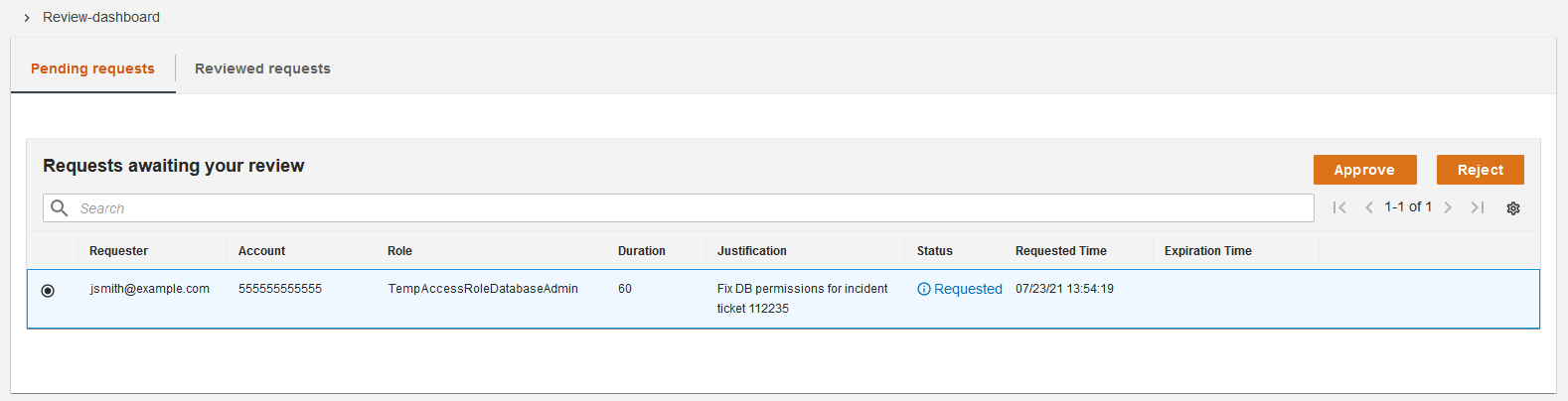Go to first page of results
The height and width of the screenshot is (401, 1568).
1339,207
